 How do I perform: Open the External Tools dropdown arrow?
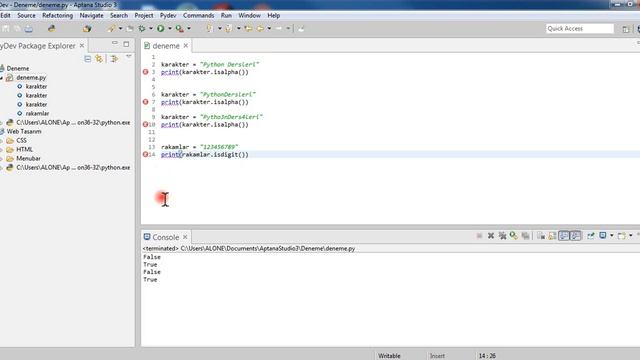pos(189,29)
